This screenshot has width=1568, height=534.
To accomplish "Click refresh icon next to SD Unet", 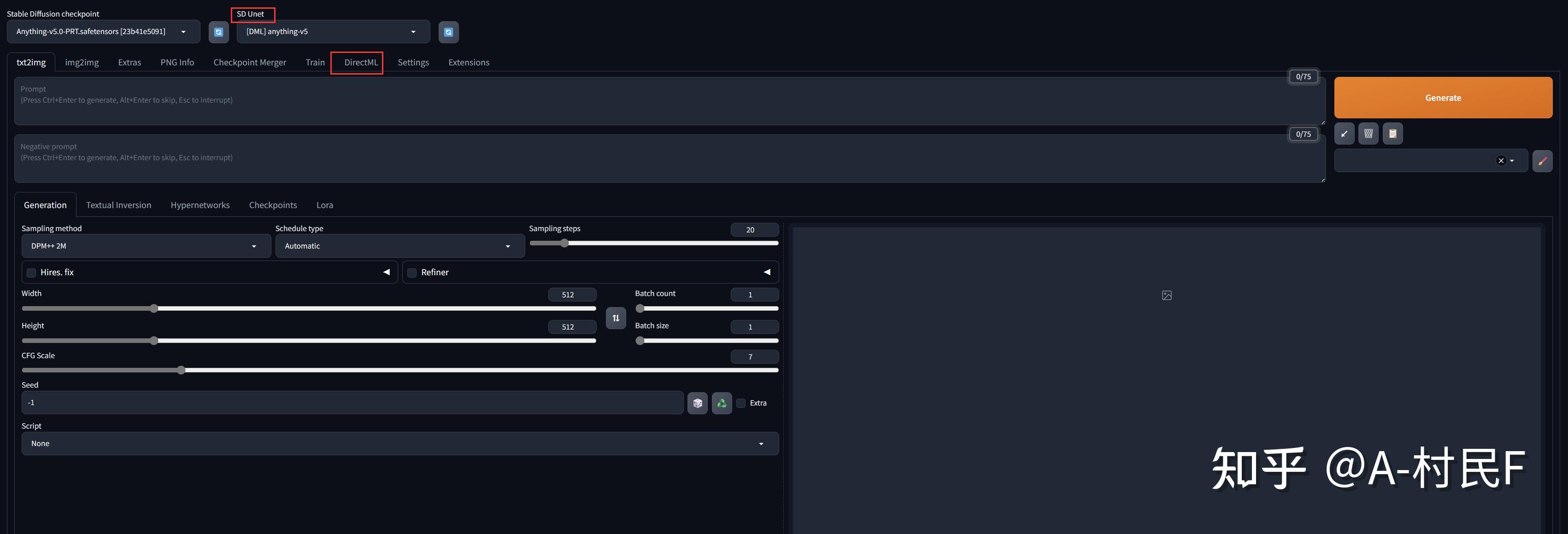I will tap(449, 32).
